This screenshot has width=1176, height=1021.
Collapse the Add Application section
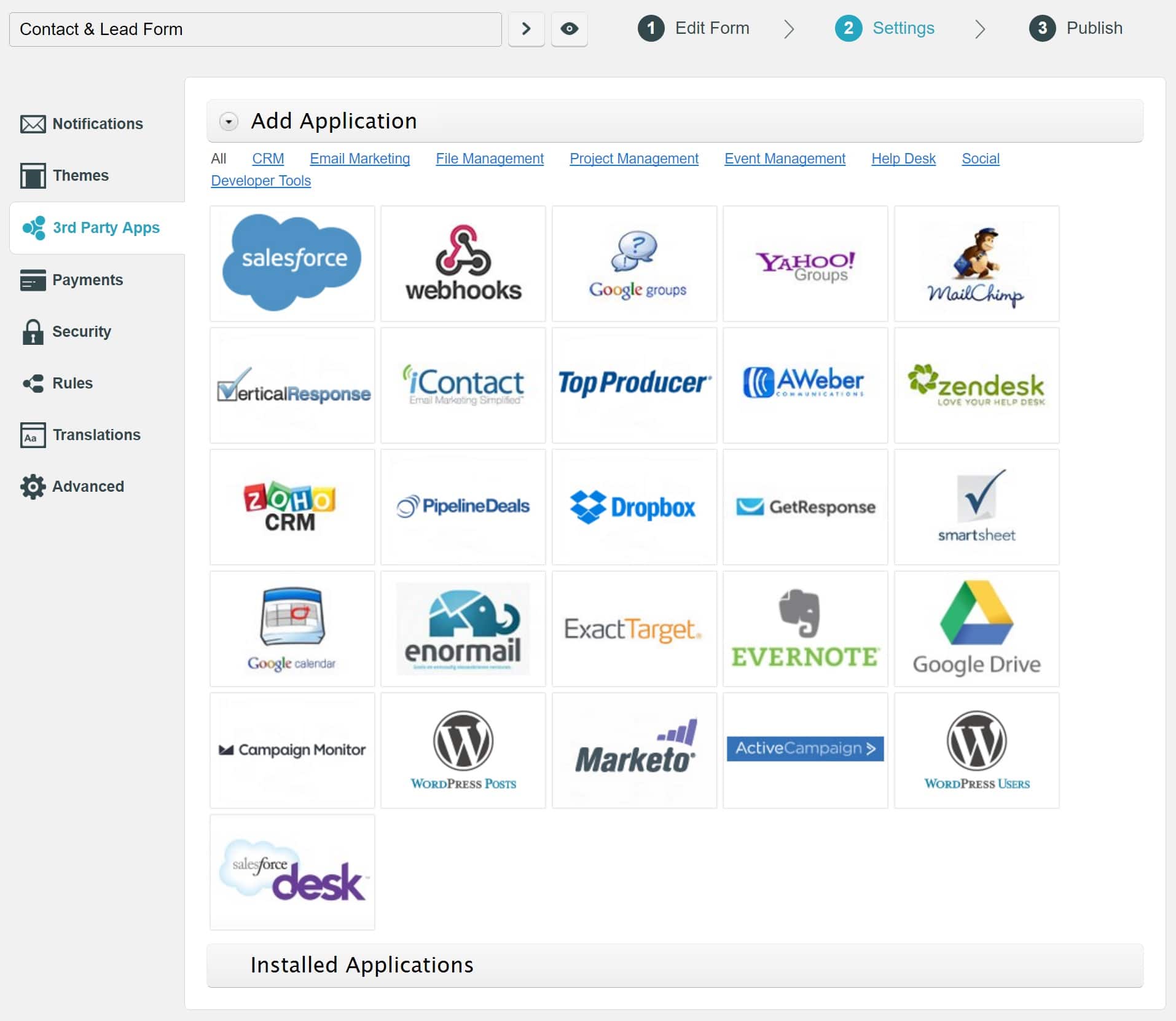229,121
